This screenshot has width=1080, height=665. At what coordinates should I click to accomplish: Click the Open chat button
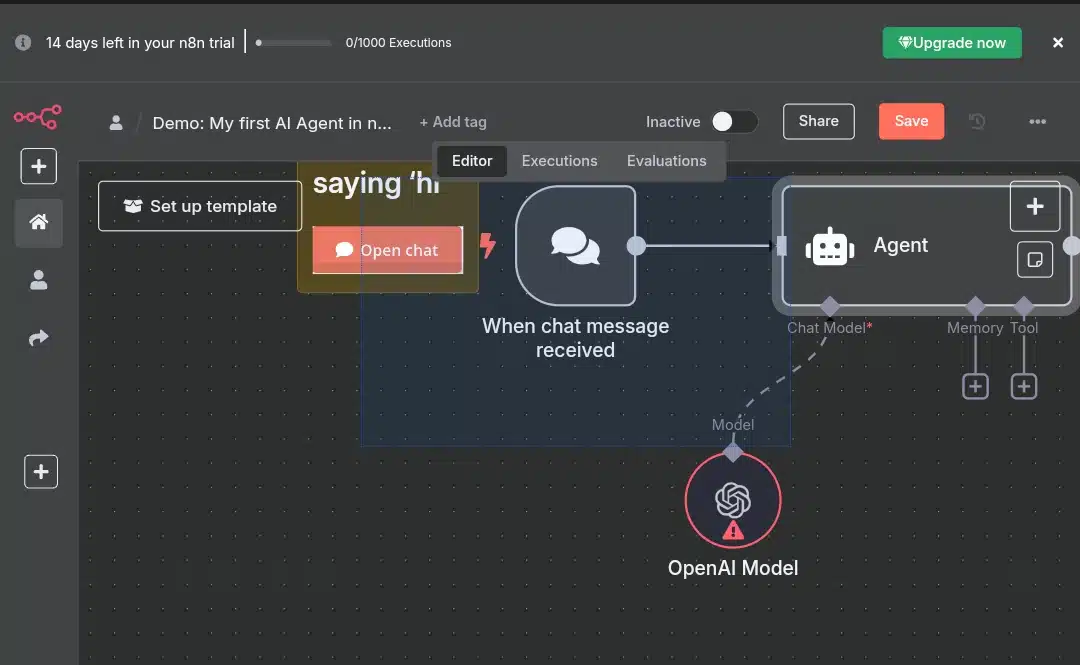(388, 249)
